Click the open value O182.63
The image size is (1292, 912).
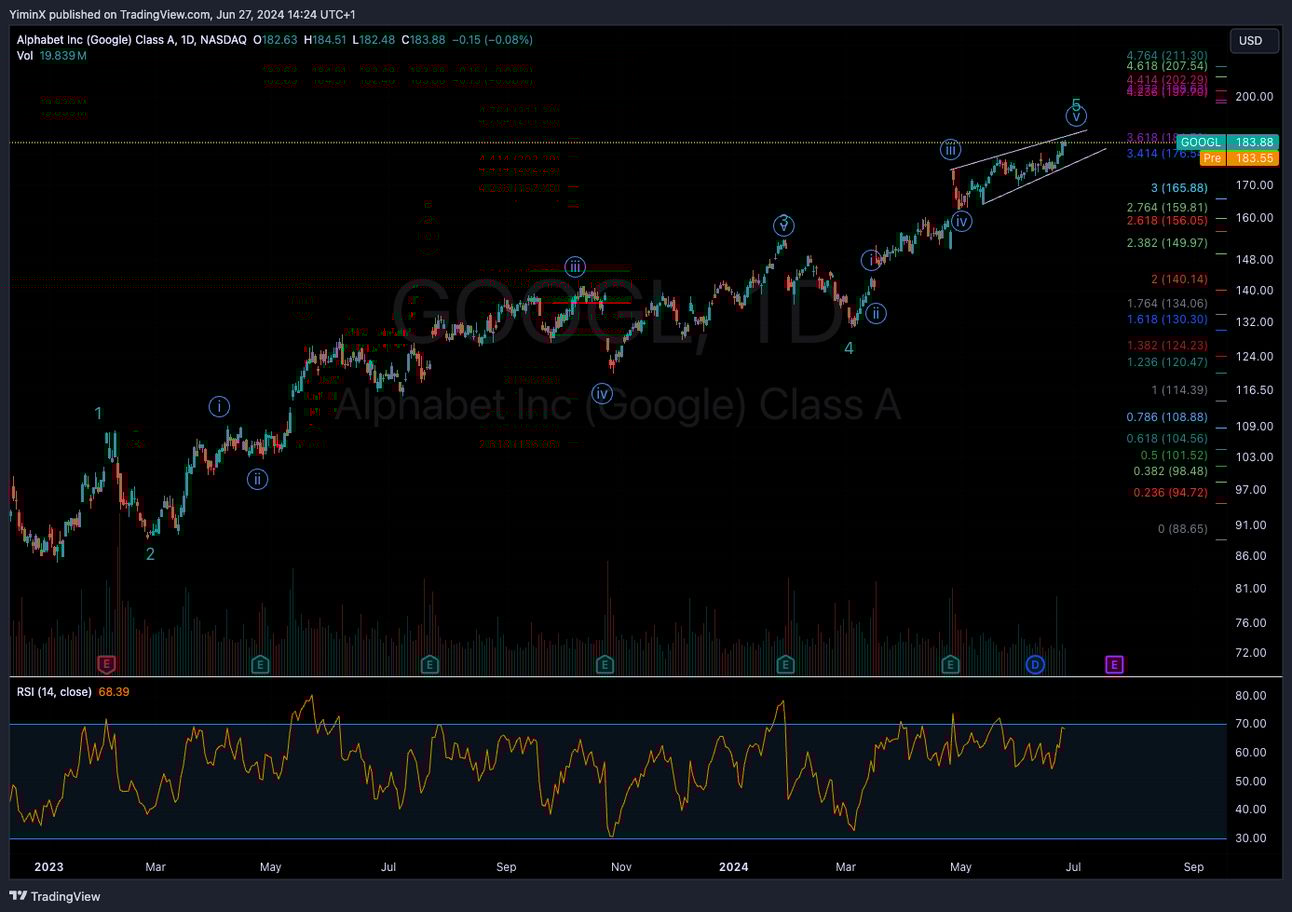(x=275, y=40)
